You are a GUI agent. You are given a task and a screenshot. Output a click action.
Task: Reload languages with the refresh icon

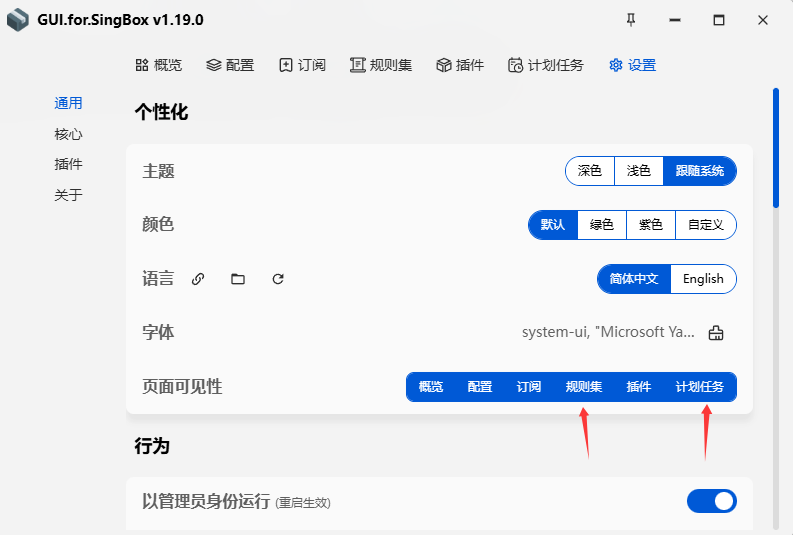(x=278, y=279)
